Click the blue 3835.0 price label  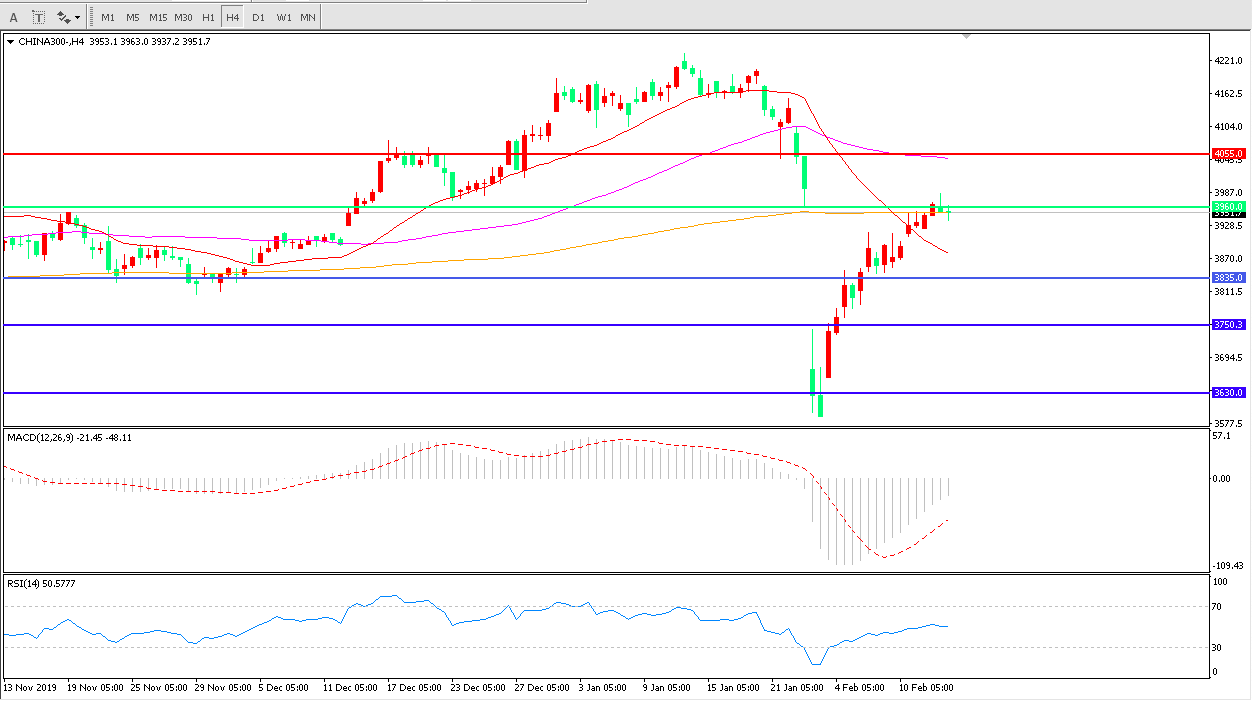pyautogui.click(x=1227, y=278)
